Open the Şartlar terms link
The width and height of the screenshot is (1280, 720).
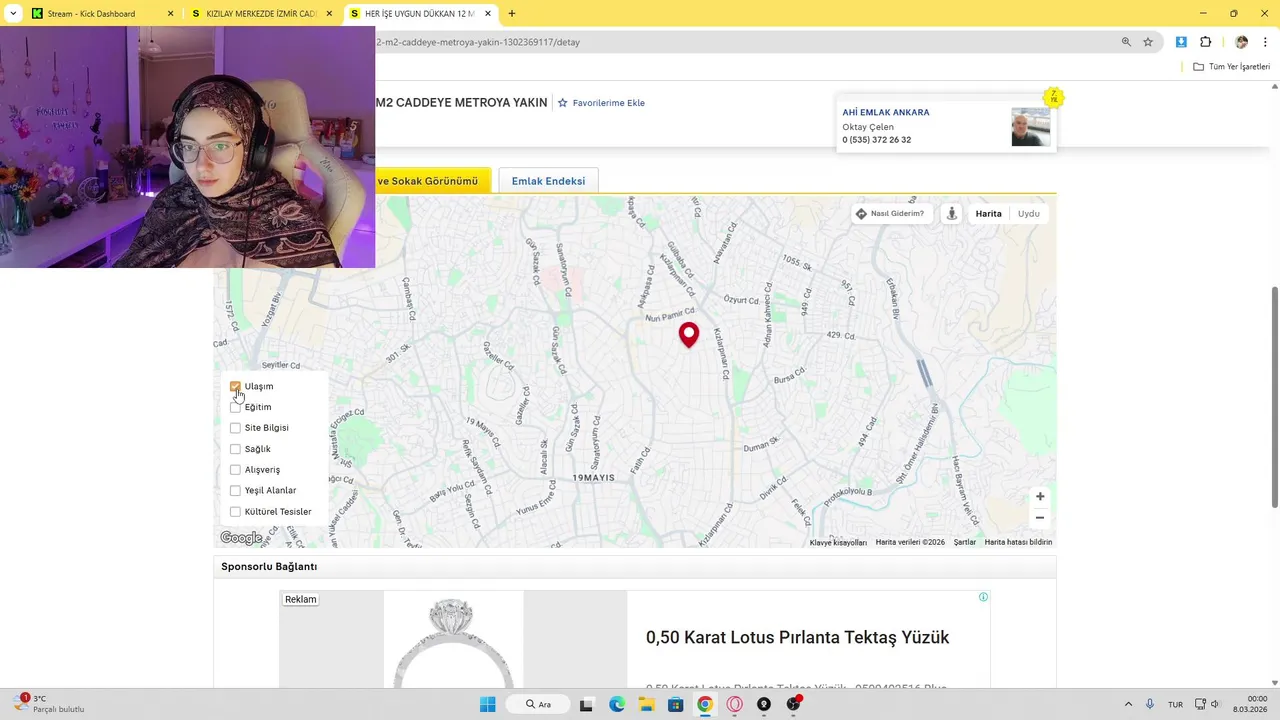coord(965,542)
